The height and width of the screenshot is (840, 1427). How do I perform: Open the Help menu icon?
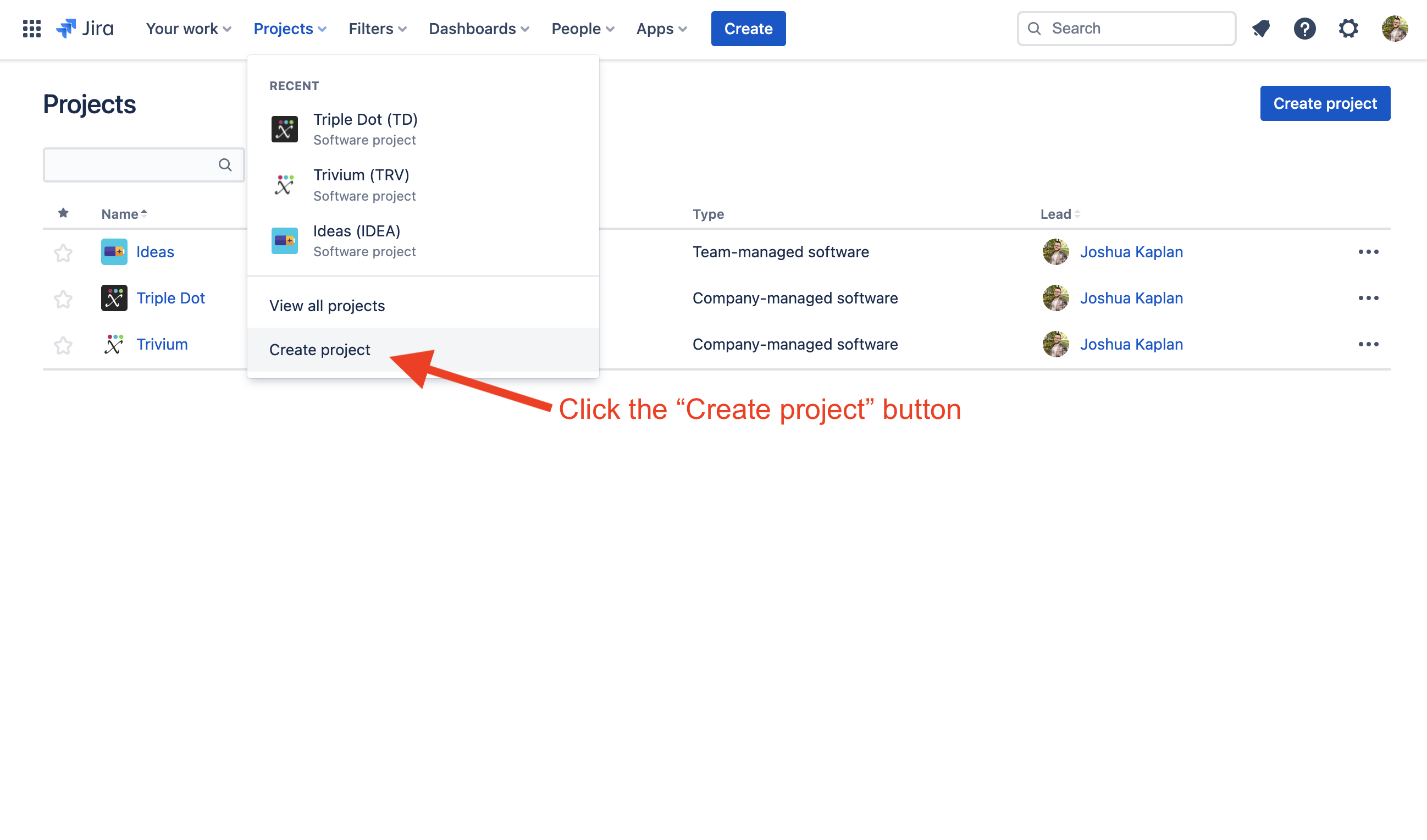point(1304,29)
